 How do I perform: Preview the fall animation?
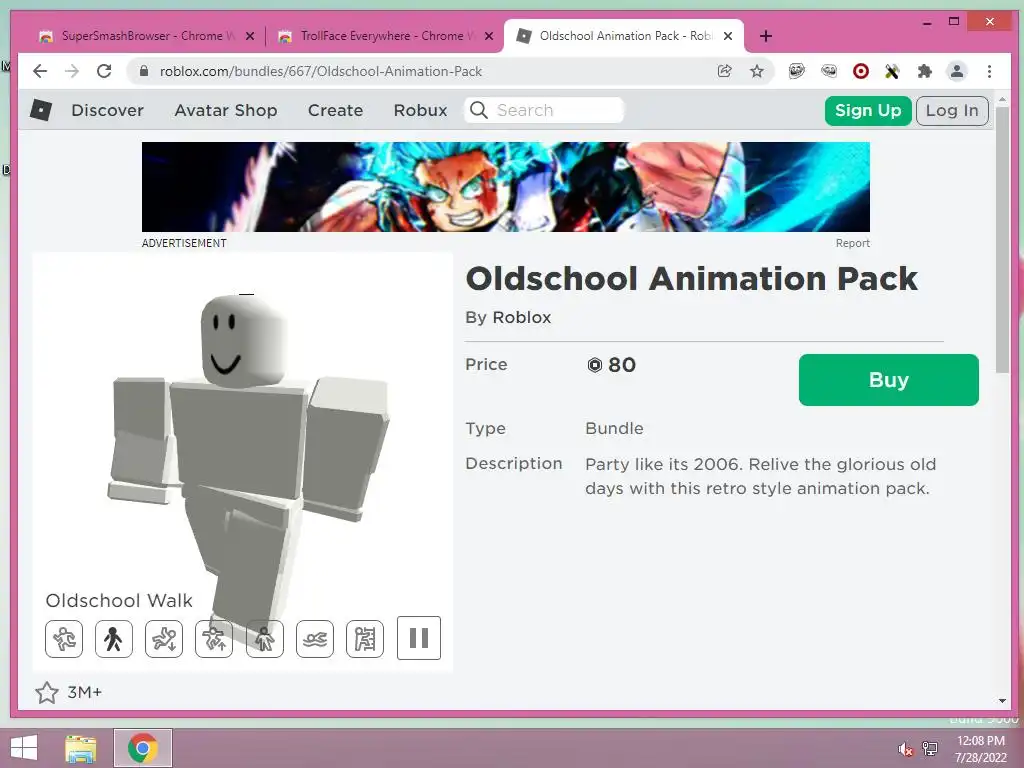(x=164, y=638)
